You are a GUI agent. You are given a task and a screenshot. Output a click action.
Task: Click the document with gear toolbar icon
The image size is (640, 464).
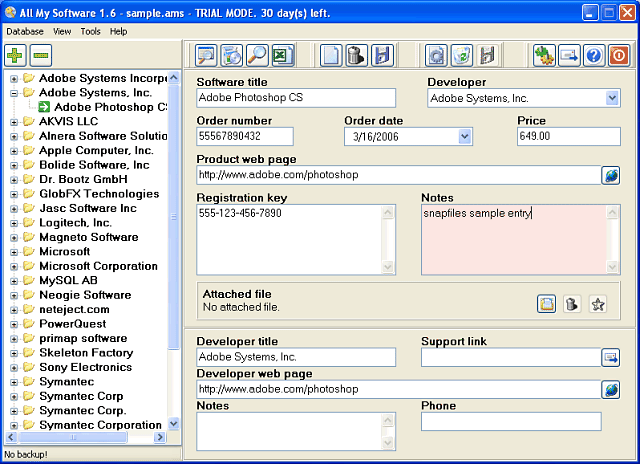coord(436,55)
